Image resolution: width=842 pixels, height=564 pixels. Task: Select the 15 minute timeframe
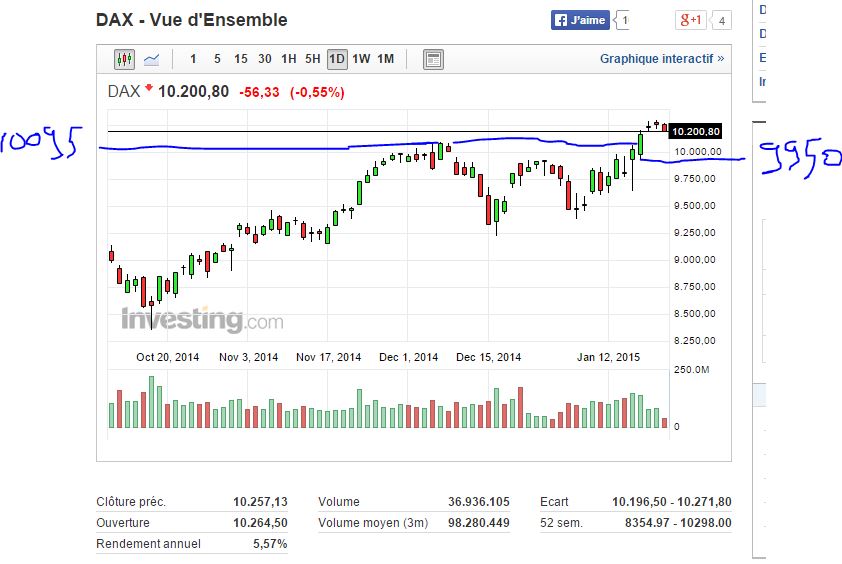pos(241,59)
